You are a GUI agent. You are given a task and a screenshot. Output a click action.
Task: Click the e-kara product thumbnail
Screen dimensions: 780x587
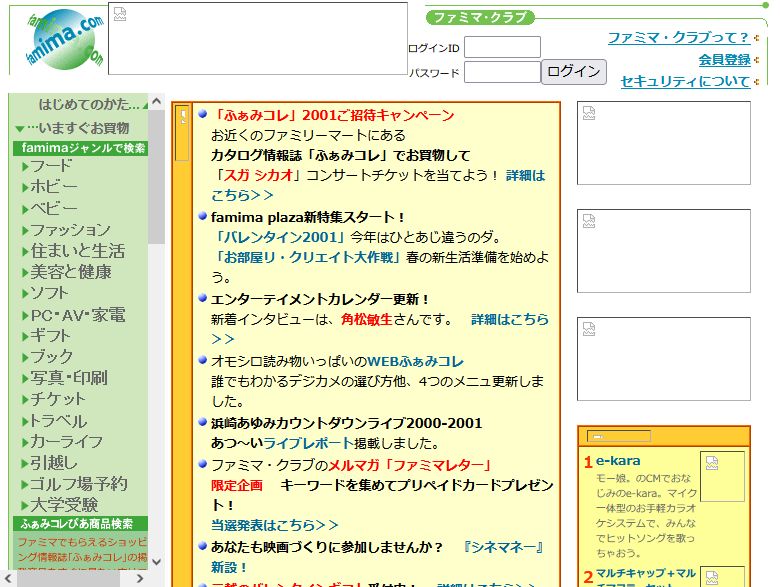coord(722,476)
